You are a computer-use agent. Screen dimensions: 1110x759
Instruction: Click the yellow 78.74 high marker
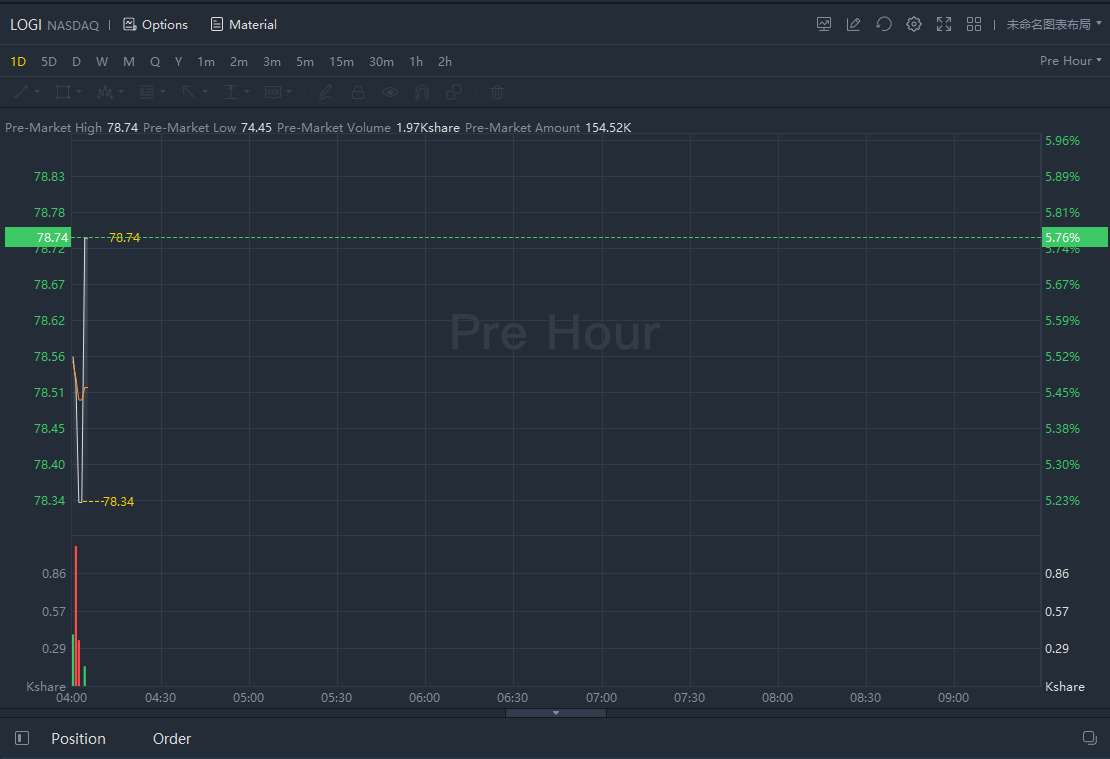[125, 238]
